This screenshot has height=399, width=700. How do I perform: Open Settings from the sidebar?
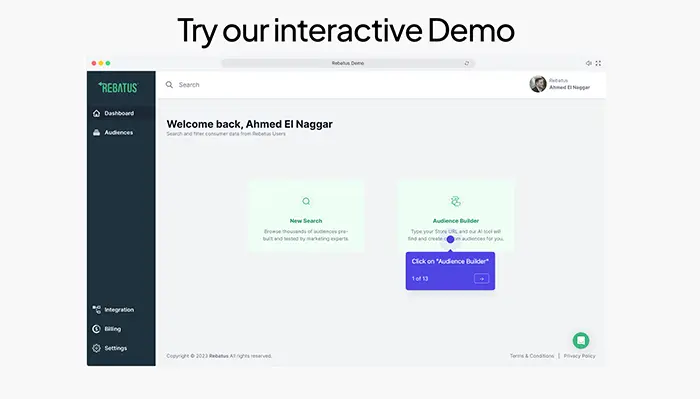click(121, 348)
